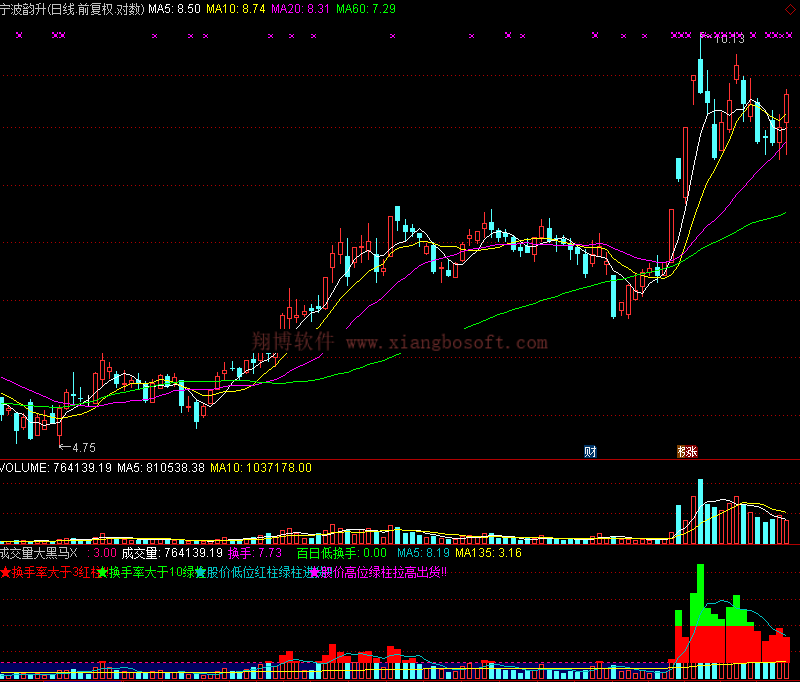Click the red diamond icon at top-right corner
The width and height of the screenshot is (800, 682).
point(792,8)
